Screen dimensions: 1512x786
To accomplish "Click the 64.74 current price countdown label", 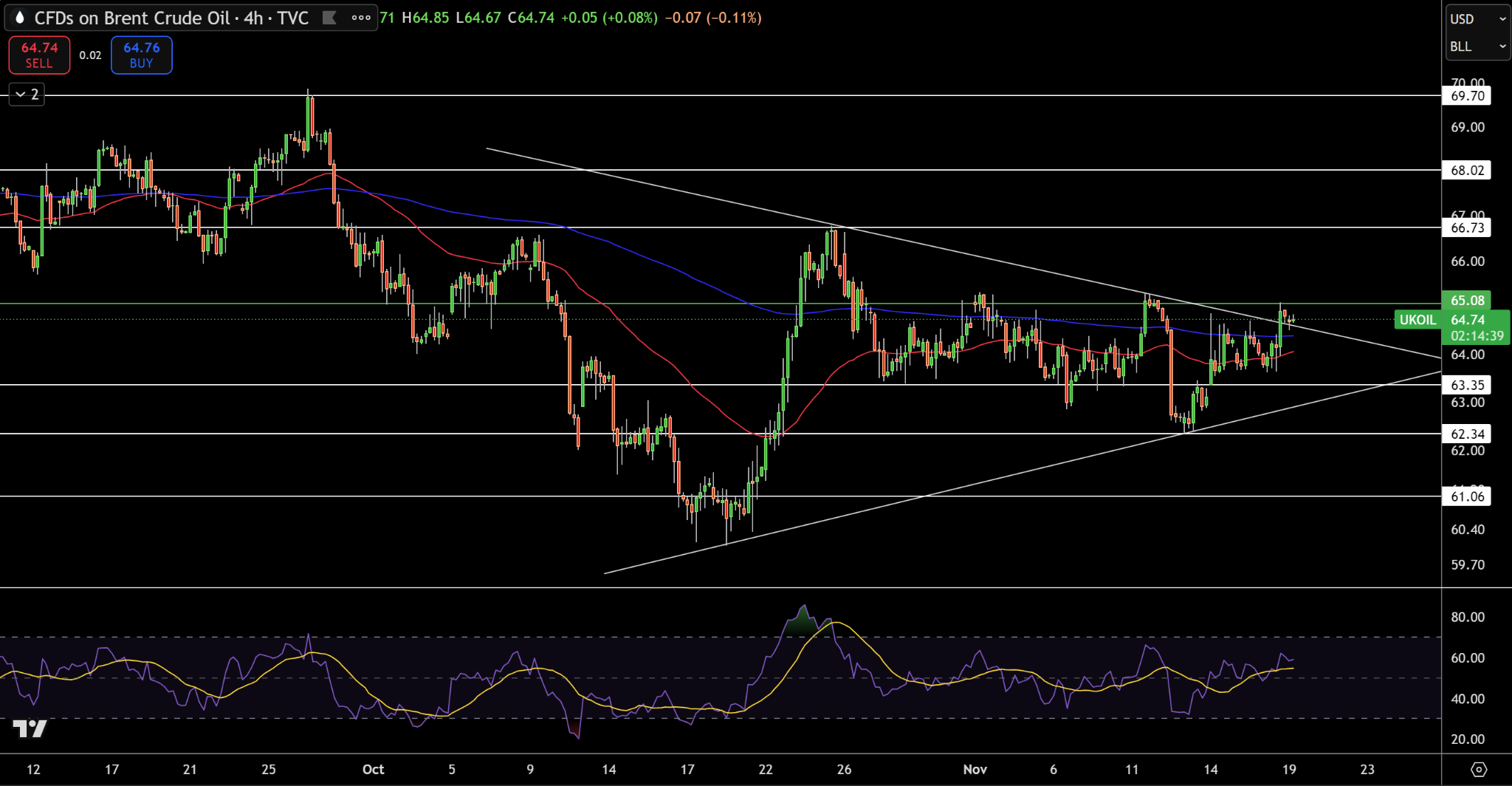I will 1476,328.
